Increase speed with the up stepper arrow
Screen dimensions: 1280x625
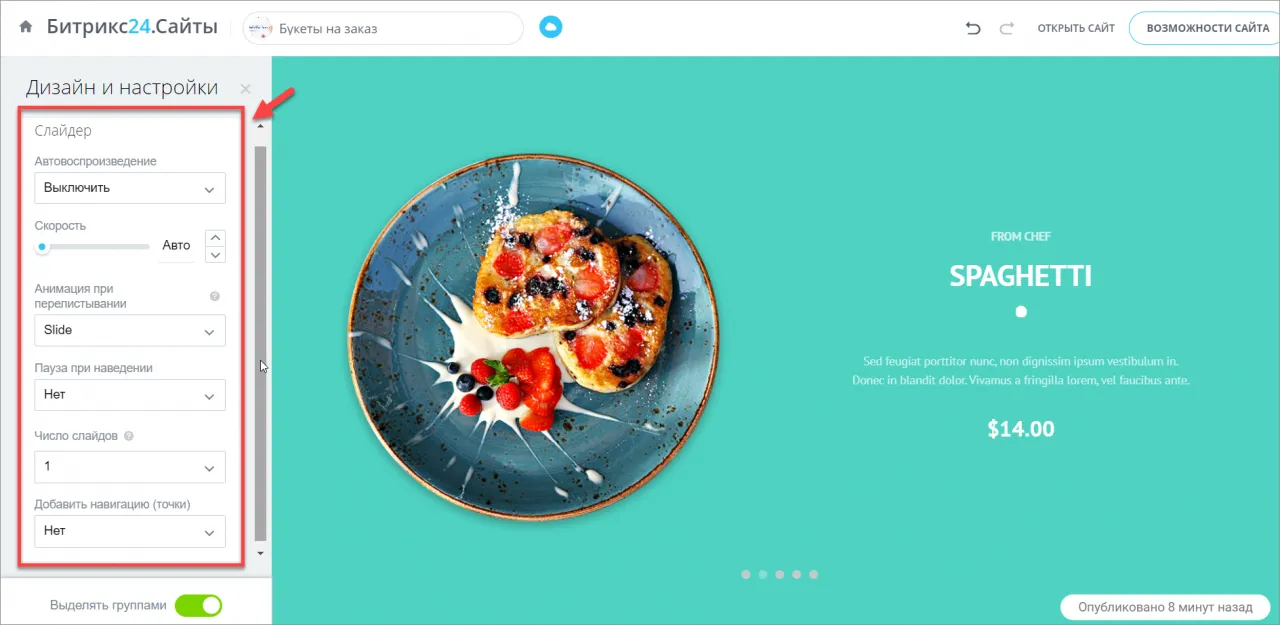click(x=215, y=238)
